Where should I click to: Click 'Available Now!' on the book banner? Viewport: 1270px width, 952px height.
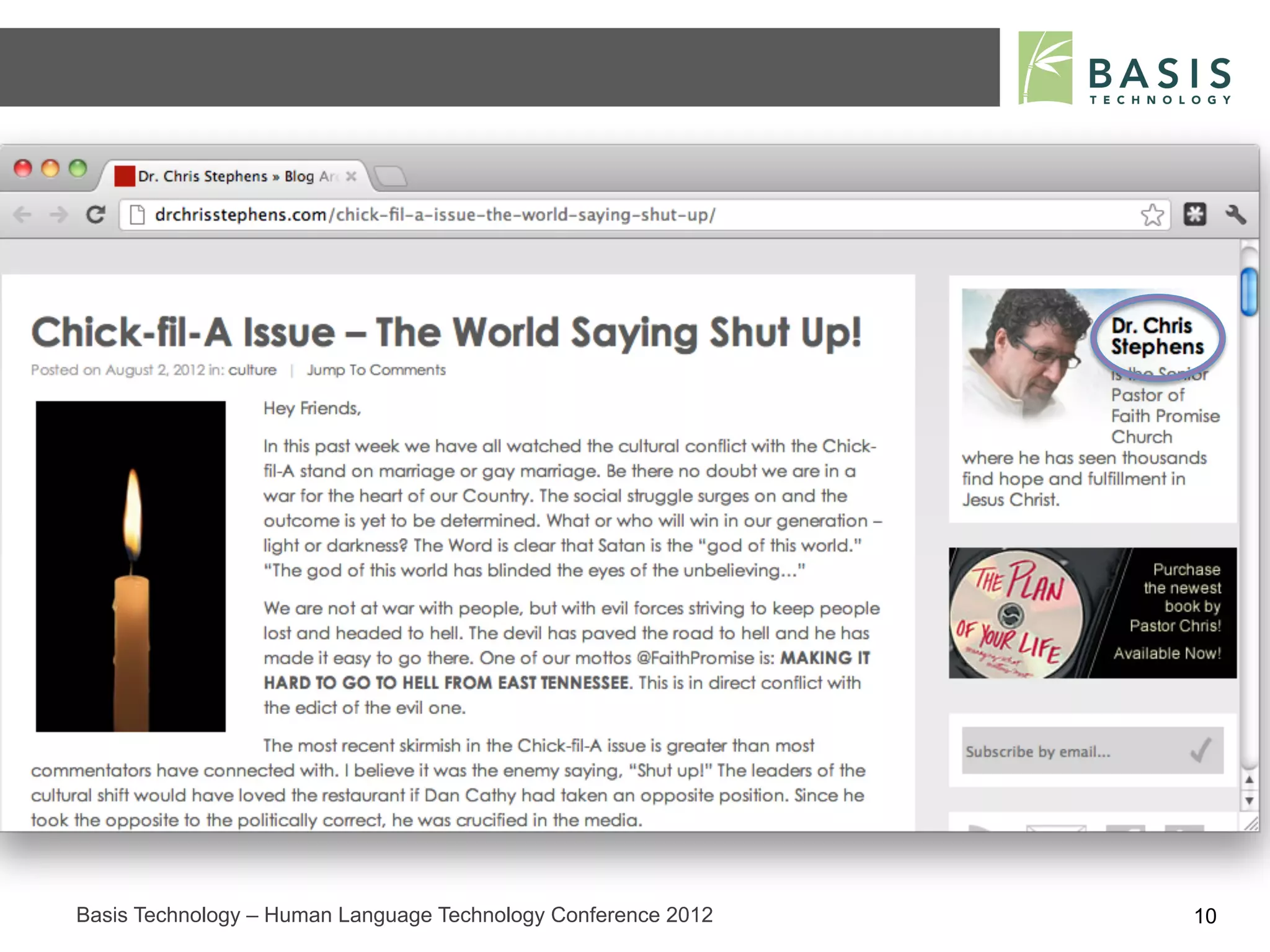[1167, 653]
